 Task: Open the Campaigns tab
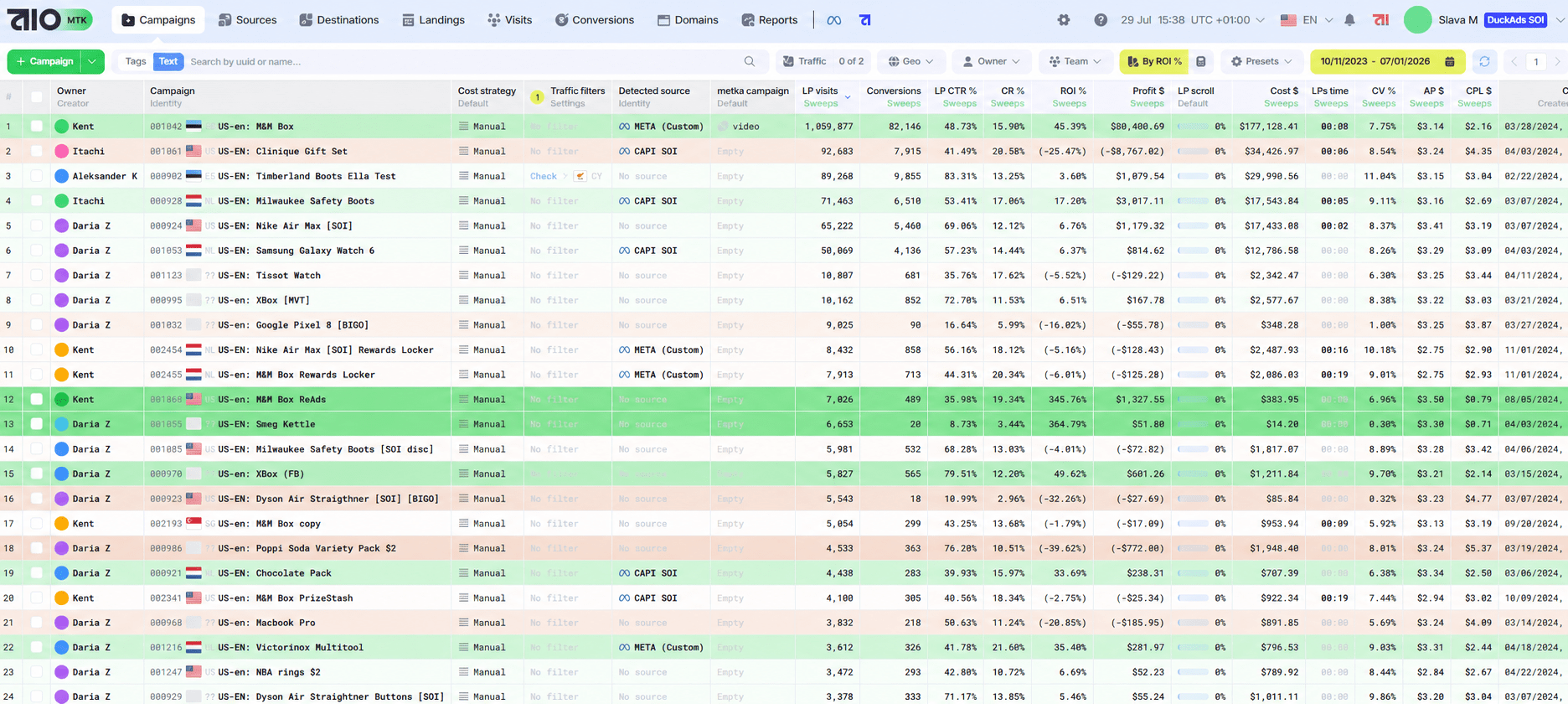pyautogui.click(x=158, y=20)
